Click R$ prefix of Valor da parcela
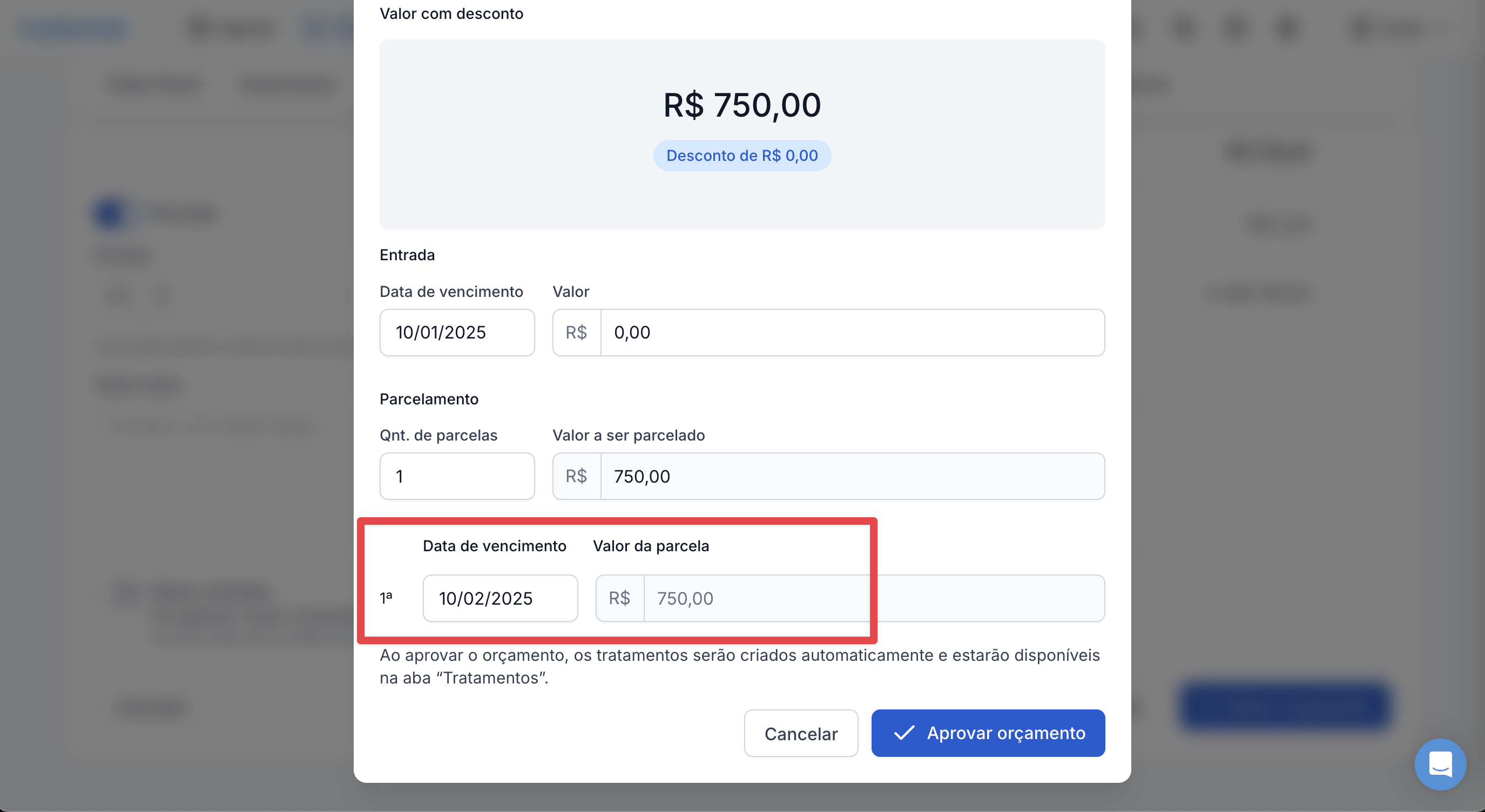1485x812 pixels. coord(620,598)
